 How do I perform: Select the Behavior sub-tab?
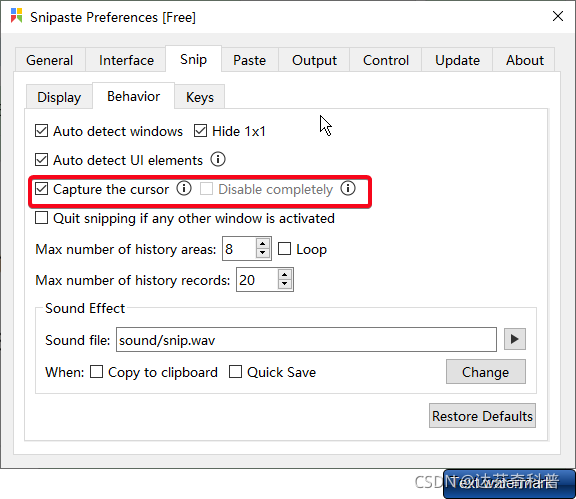133,96
